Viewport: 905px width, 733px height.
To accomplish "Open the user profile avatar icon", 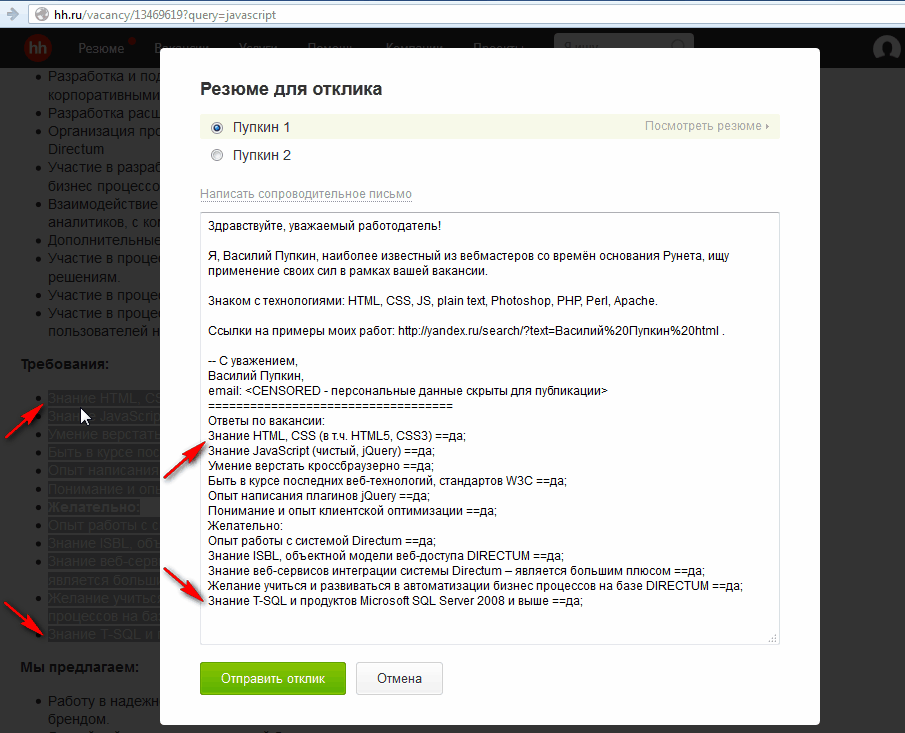I will point(887,48).
